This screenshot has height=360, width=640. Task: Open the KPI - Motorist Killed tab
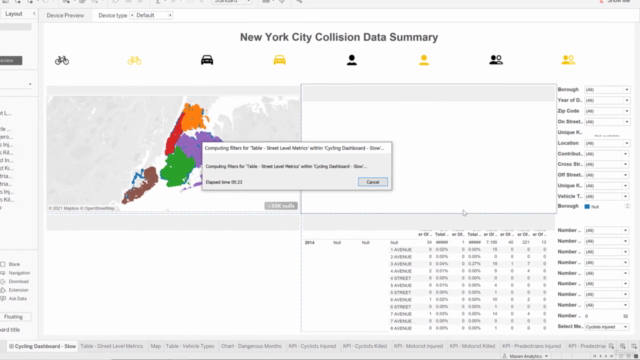[472, 346]
